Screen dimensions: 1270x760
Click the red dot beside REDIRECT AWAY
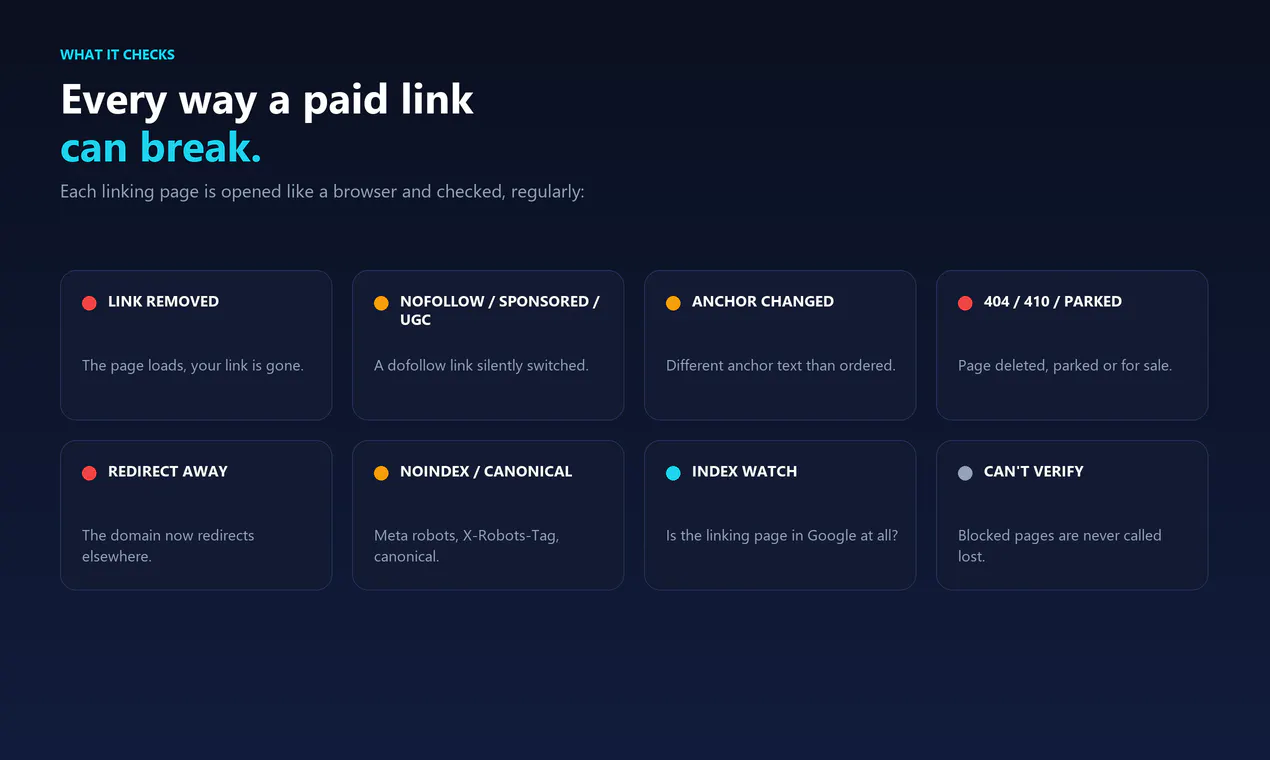pos(89,473)
